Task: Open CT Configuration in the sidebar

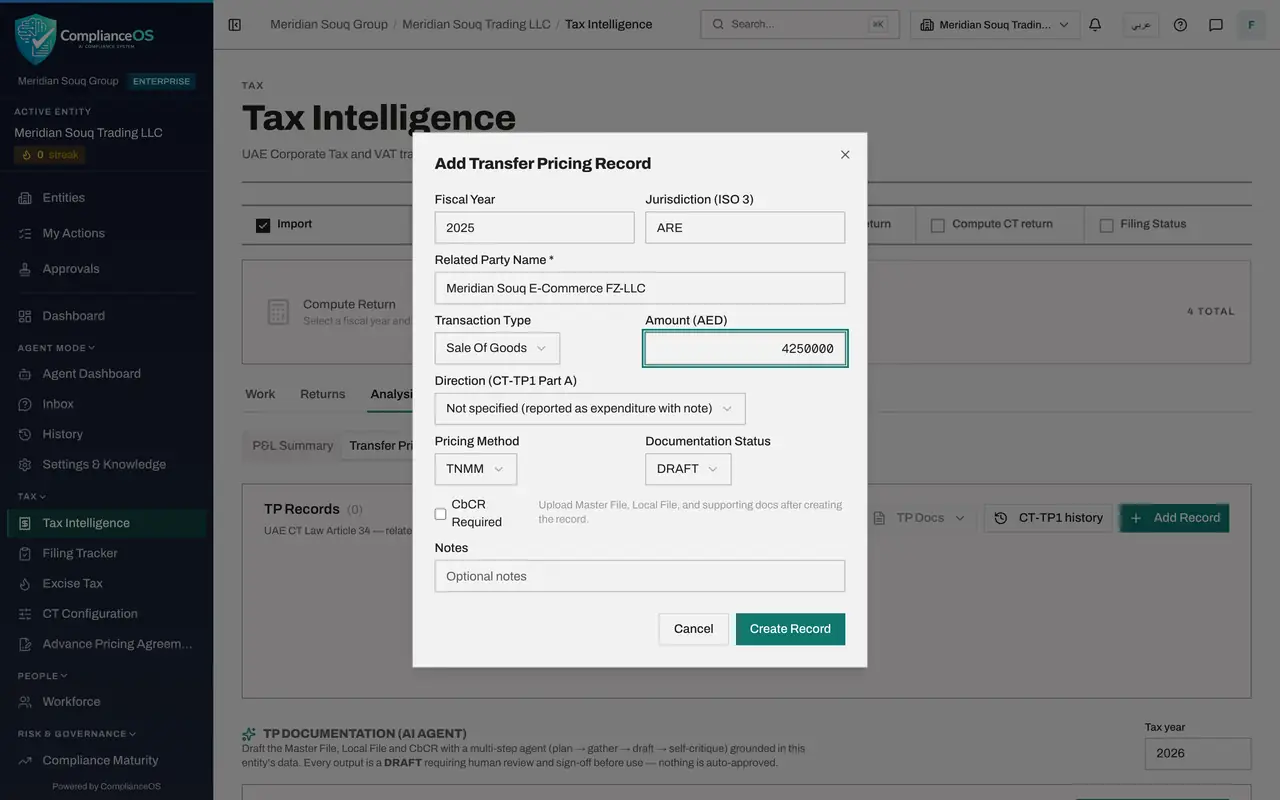Action: point(106,614)
